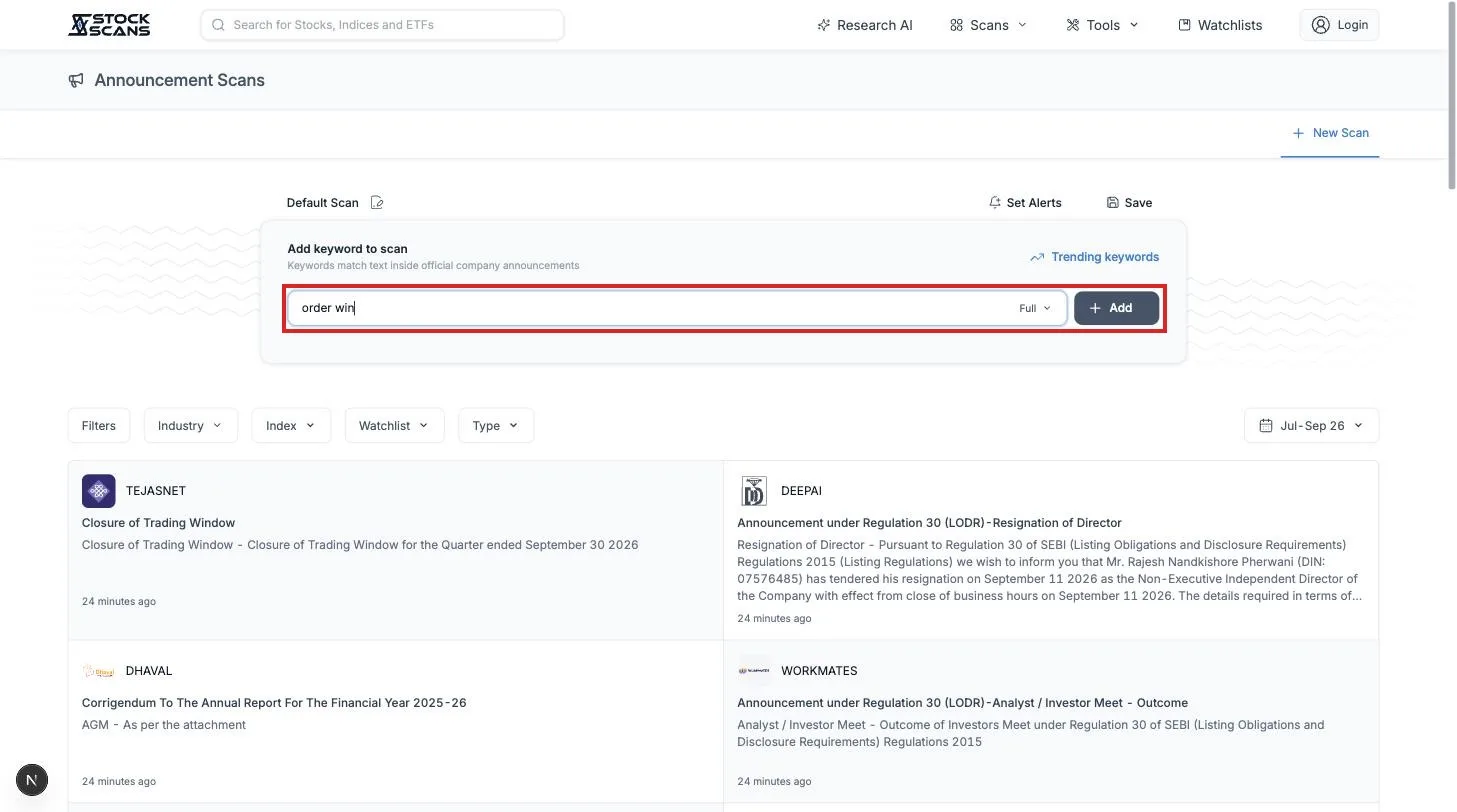Click the Login button
Image resolution: width=1457 pixels, height=812 pixels.
tap(1339, 25)
